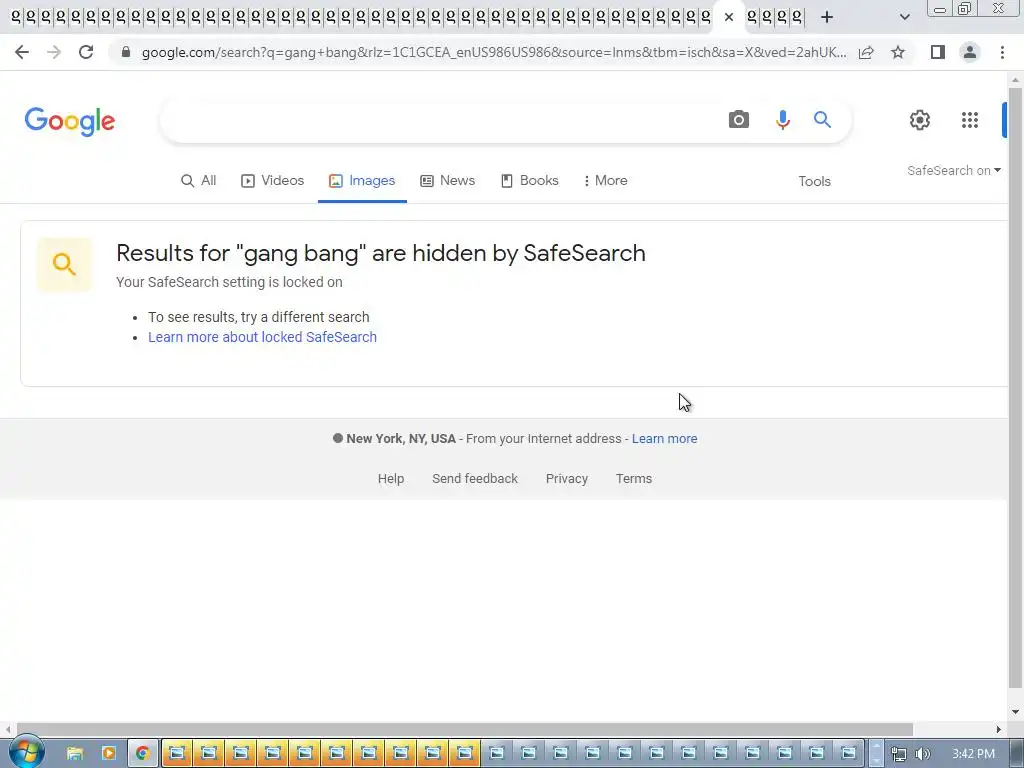Screen dimensions: 1024x768
Task: Click the scroll down arrow
Action: tap(1015, 712)
